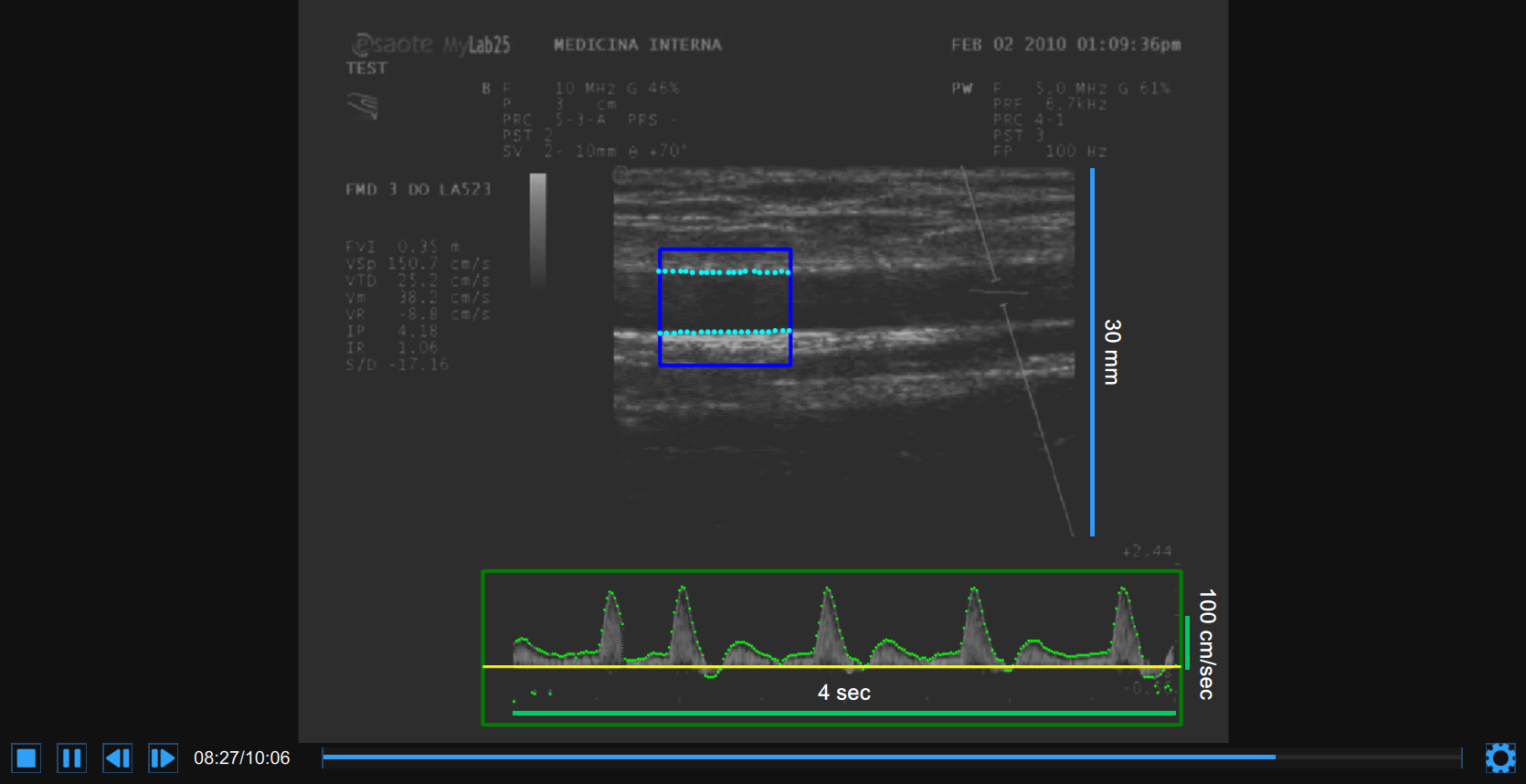Viewport: 1526px width, 784px height.
Task: Step forward one frame
Action: point(163,758)
